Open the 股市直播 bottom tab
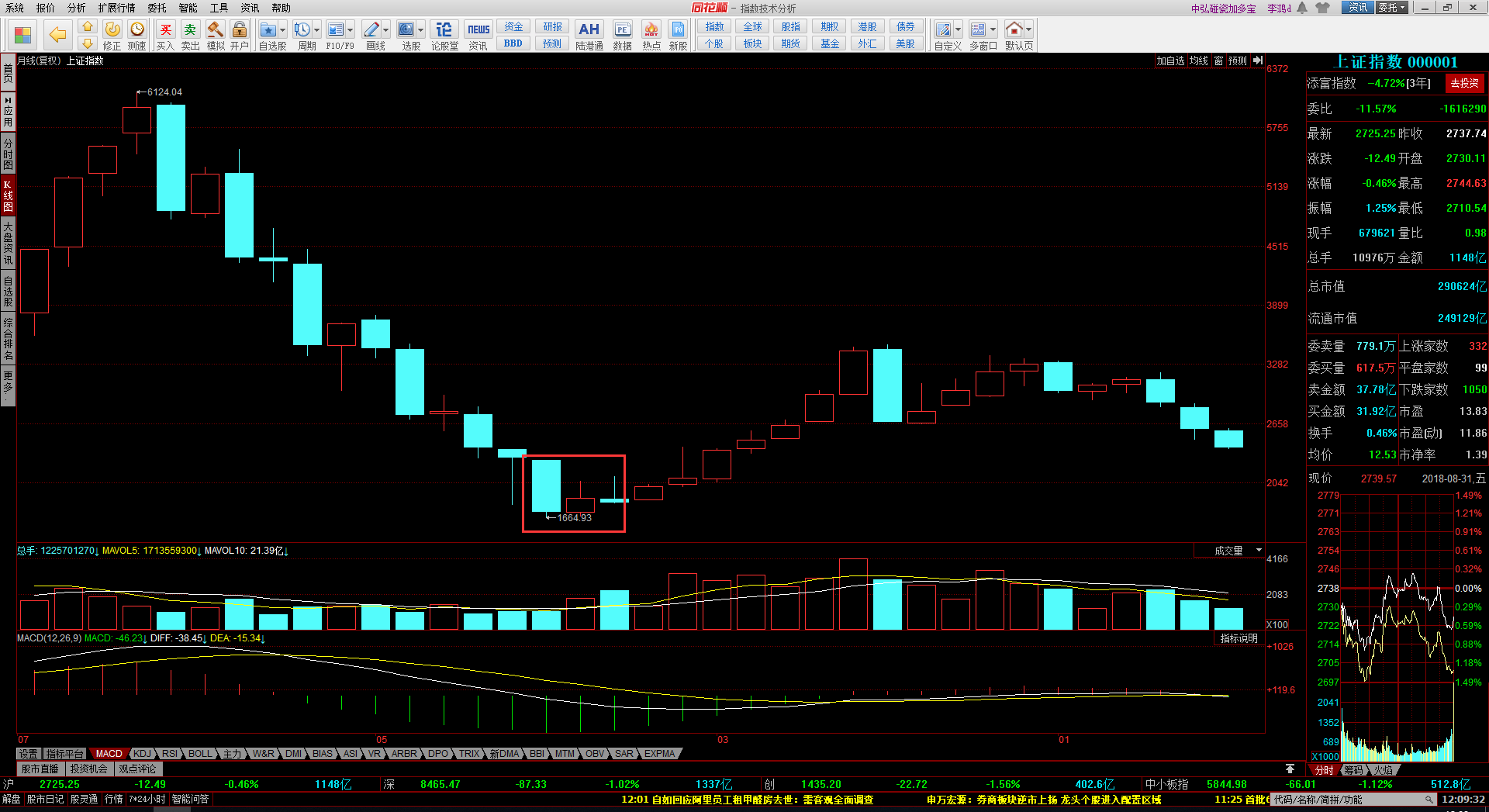 (x=40, y=769)
